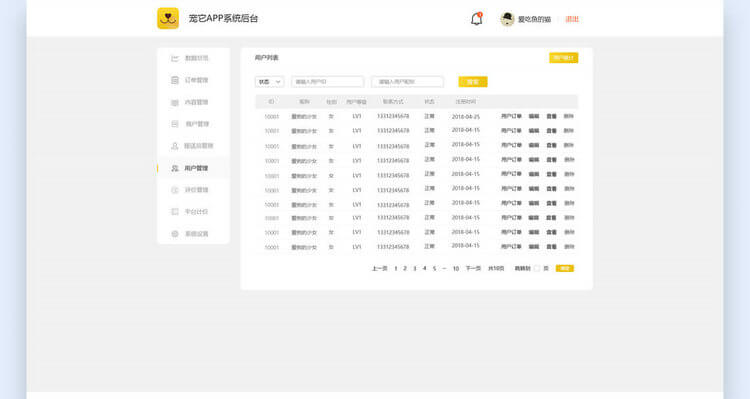Click the date cell 2018-04-25
Image resolution: width=750 pixels, height=399 pixels.
[x=465, y=117]
